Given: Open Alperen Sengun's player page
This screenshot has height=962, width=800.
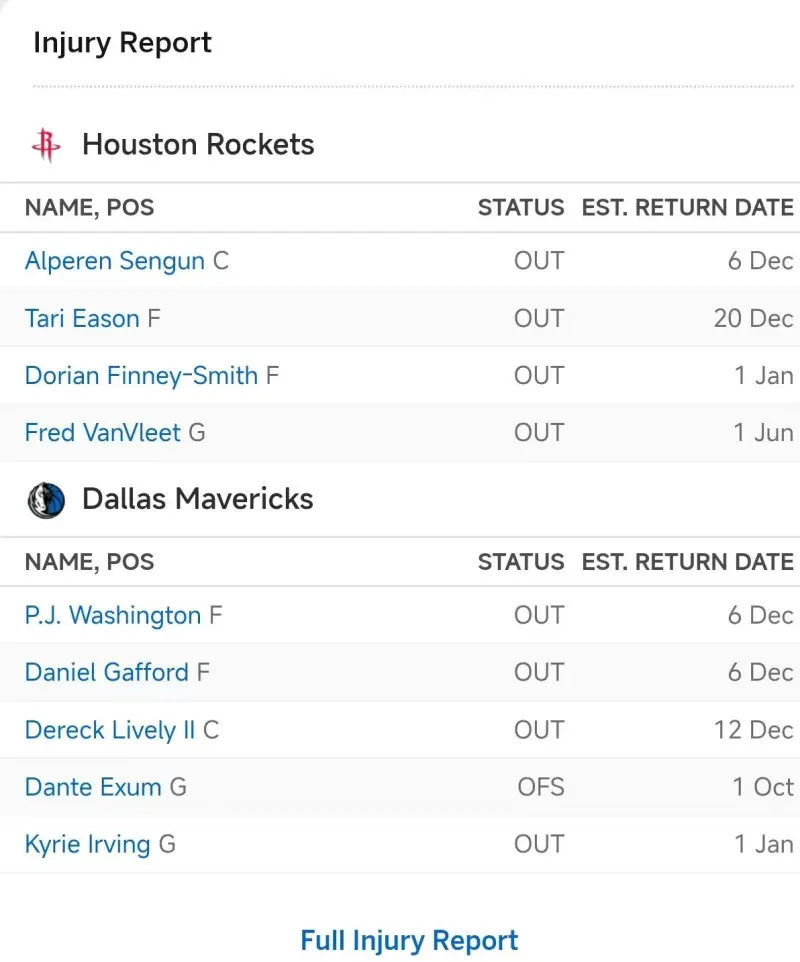Looking at the screenshot, I should point(116,261).
